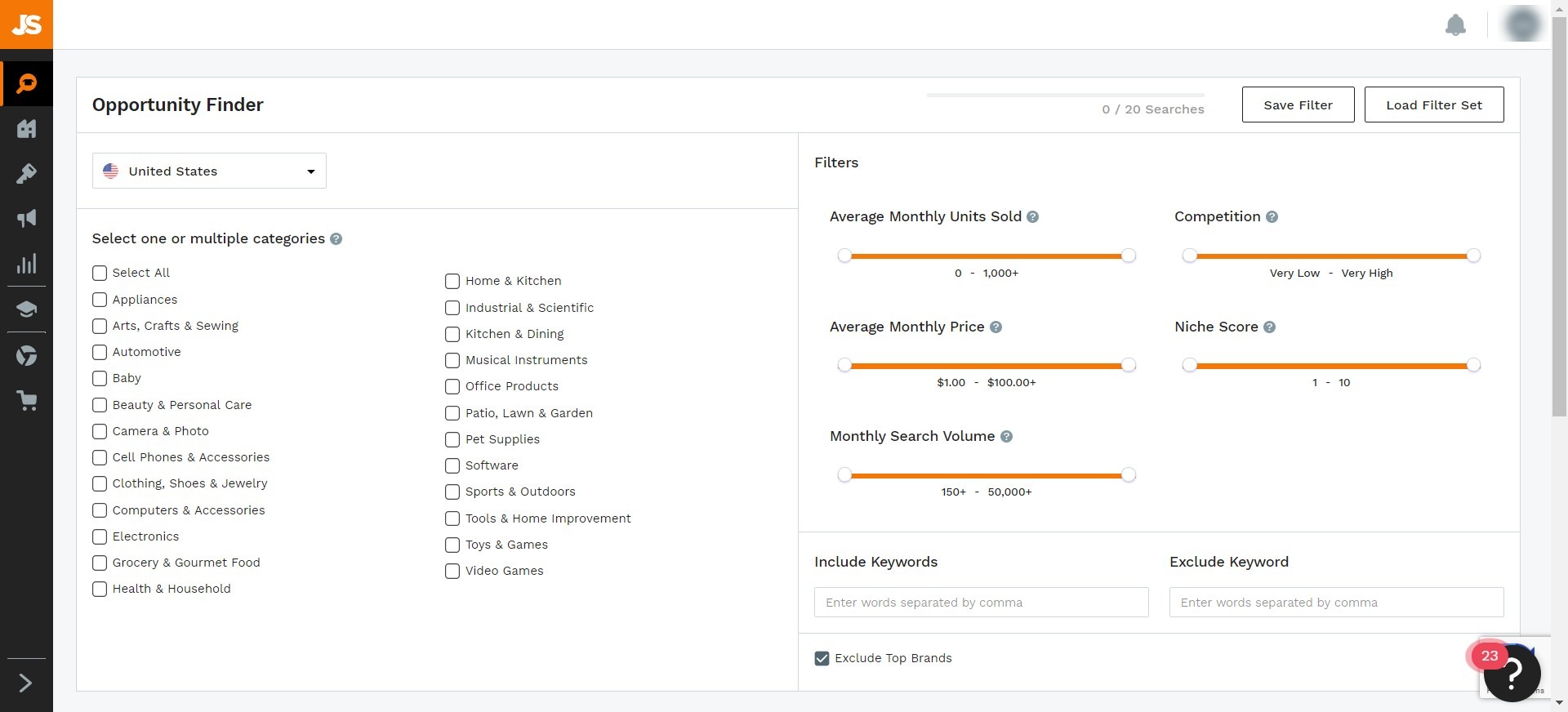Image resolution: width=1568 pixels, height=712 pixels.
Task: Check the Appliances category
Action: click(100, 300)
